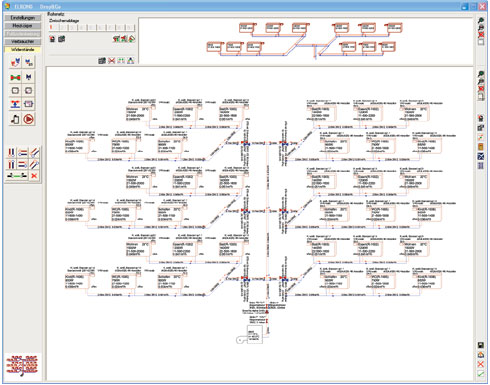
Task: Click the first red-green icon in clipboard row
Action: 116,39
